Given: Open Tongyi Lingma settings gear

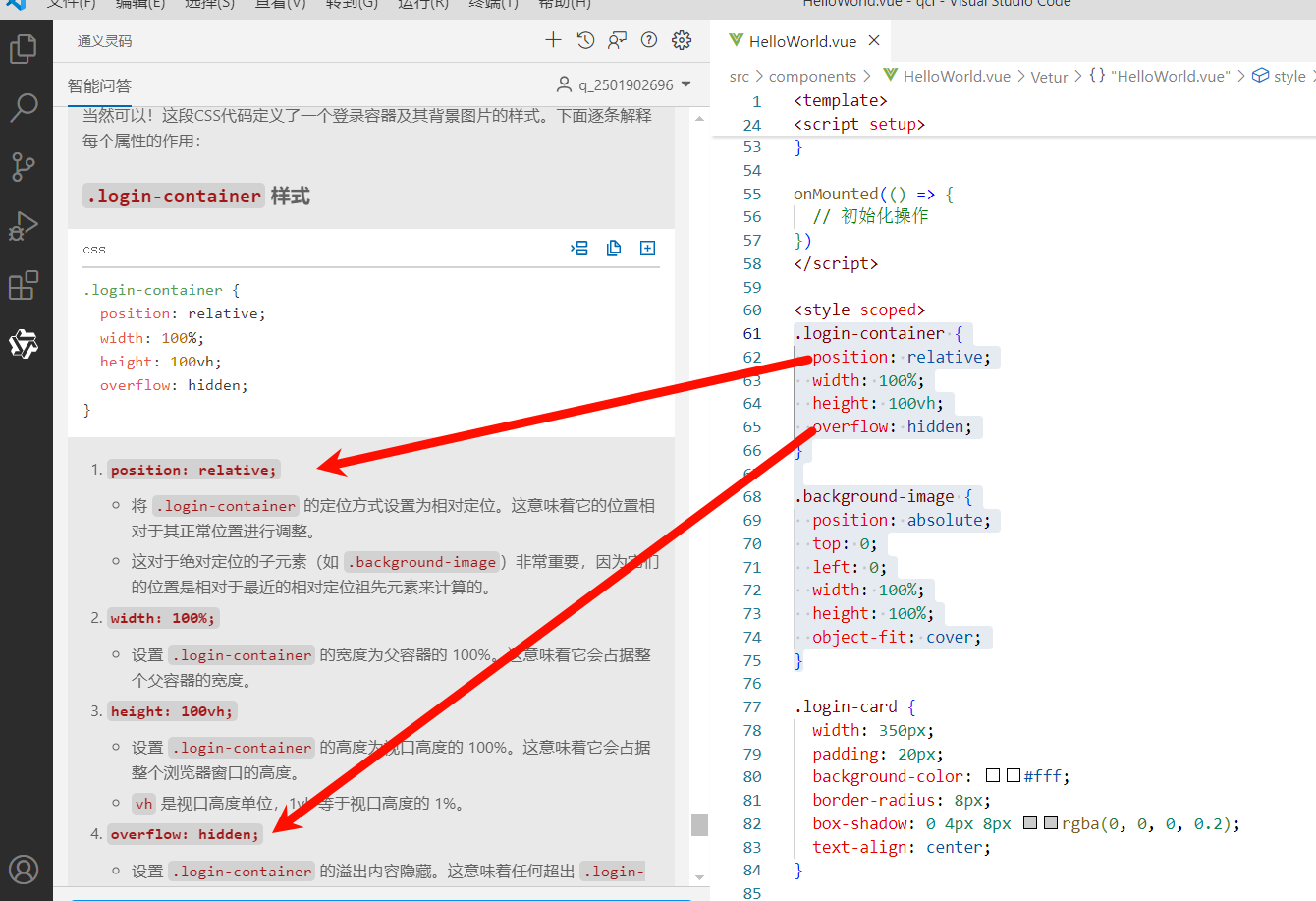Looking at the screenshot, I should tap(682, 40).
